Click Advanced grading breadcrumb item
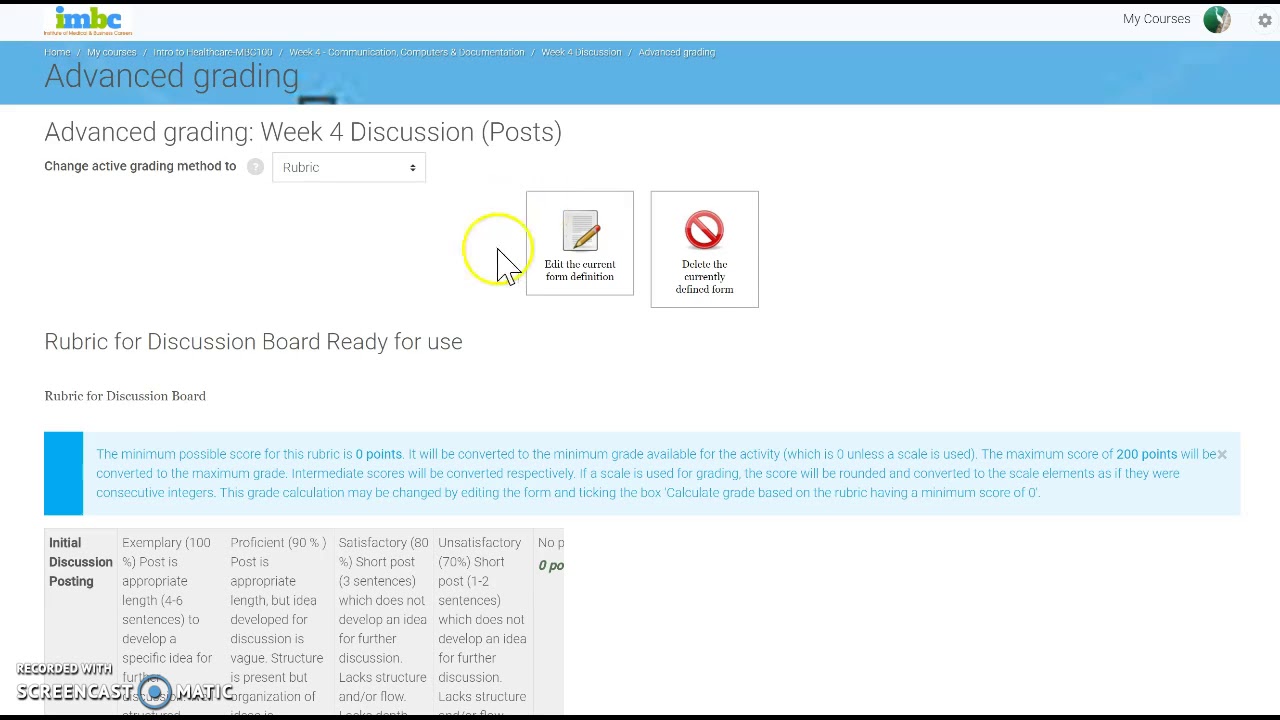Screen dimensions: 1280x720 coord(676,52)
